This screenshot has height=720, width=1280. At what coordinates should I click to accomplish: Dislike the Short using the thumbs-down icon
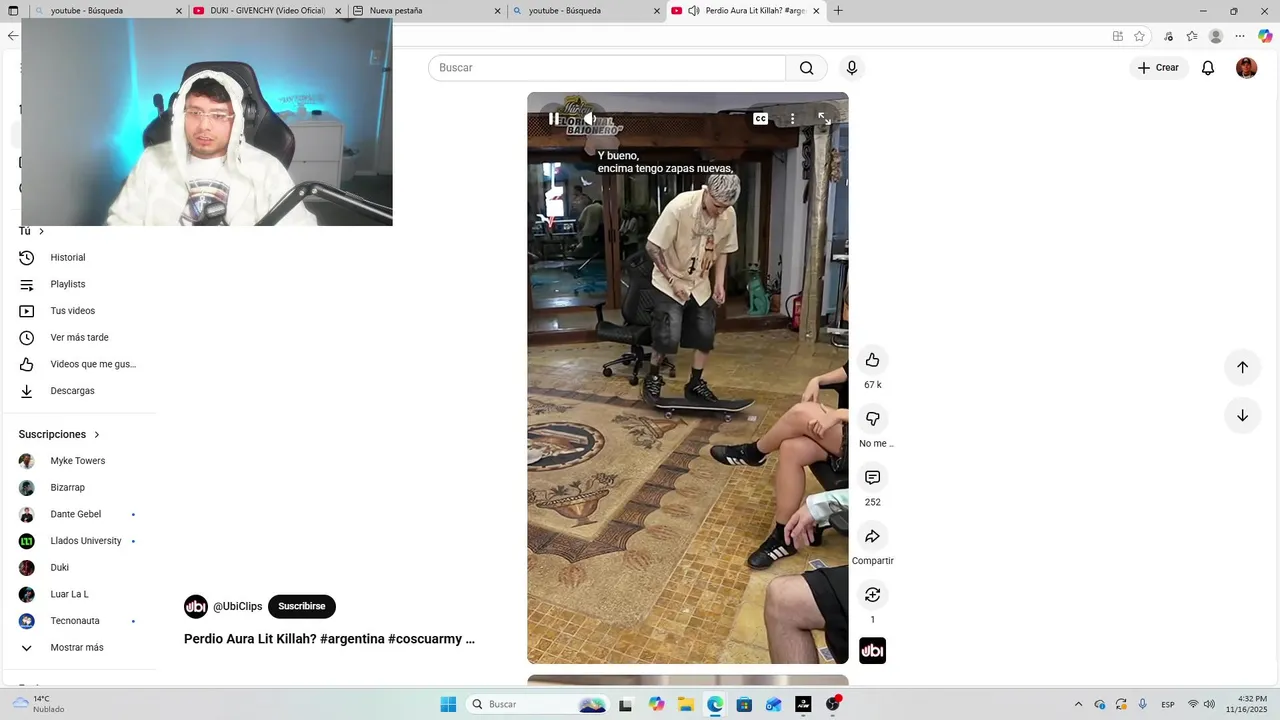(x=872, y=419)
